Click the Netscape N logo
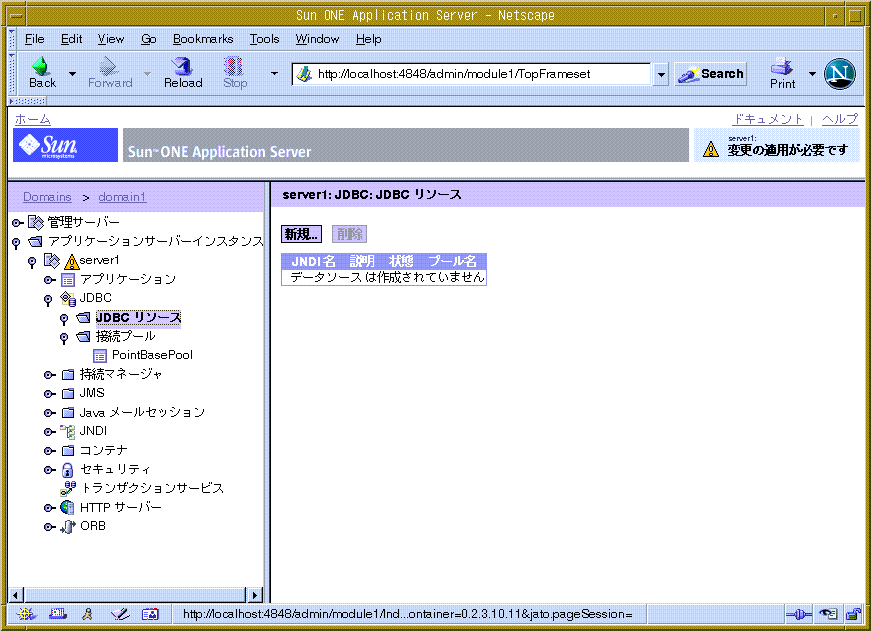 839,73
